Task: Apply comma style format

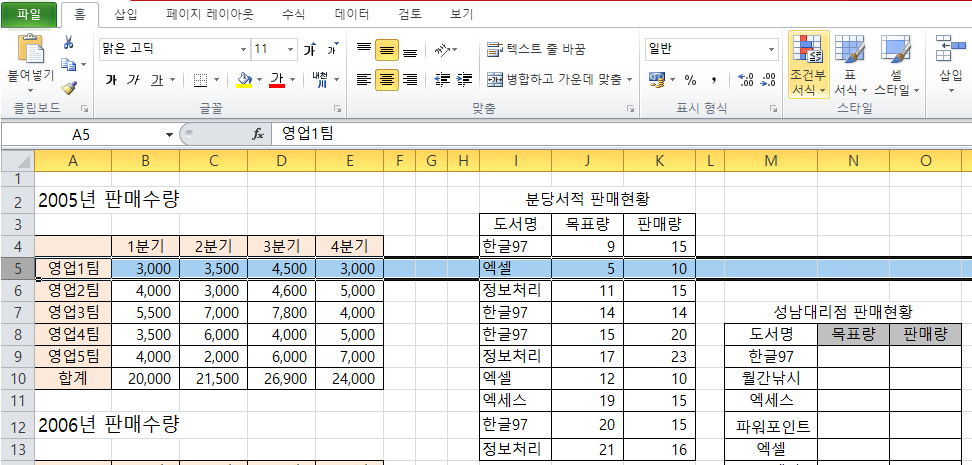Action: pos(714,80)
